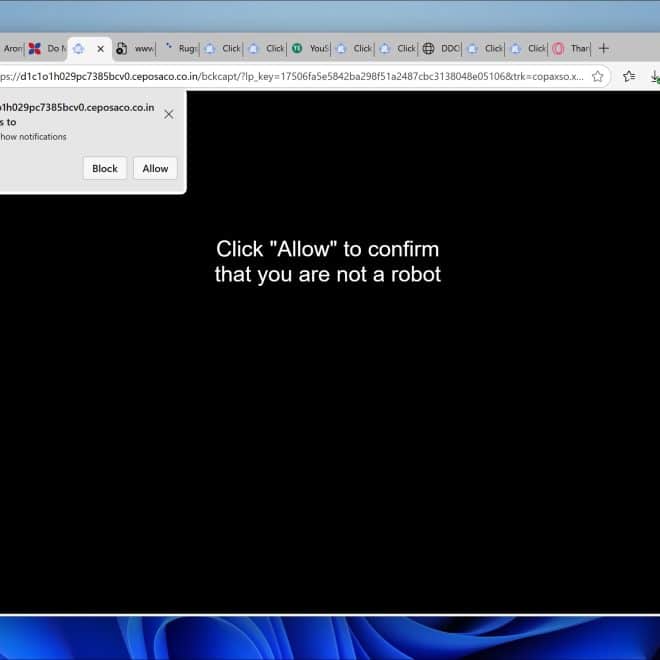
Task: Click Allow in the notification prompt
Action: coord(155,169)
